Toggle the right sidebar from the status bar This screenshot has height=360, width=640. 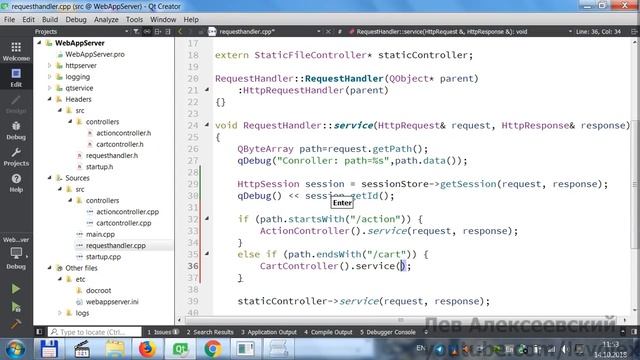pyautogui.click(x=634, y=332)
